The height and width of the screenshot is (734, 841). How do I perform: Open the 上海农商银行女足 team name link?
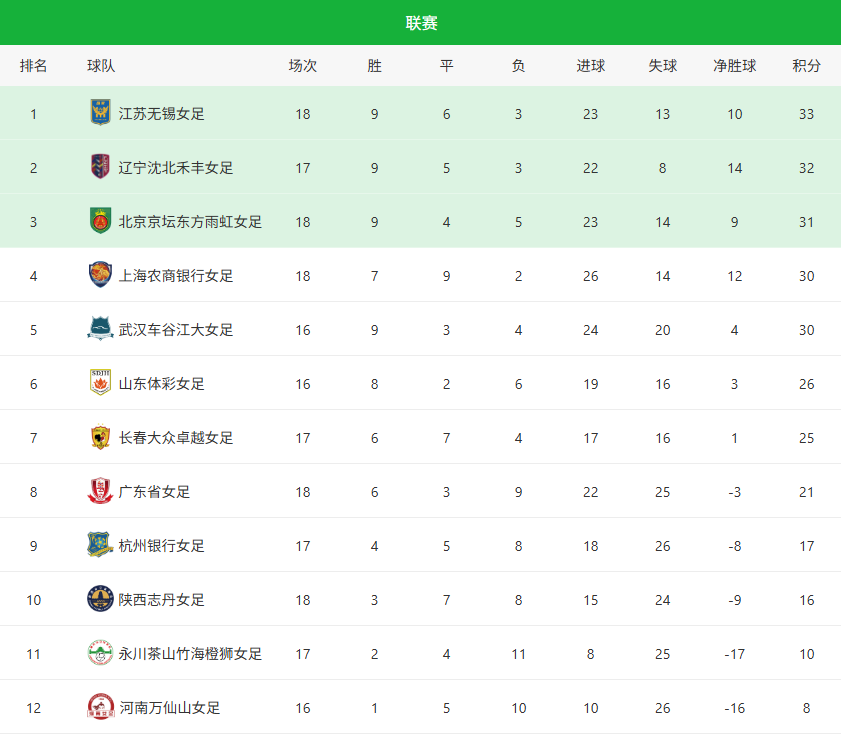(x=176, y=276)
